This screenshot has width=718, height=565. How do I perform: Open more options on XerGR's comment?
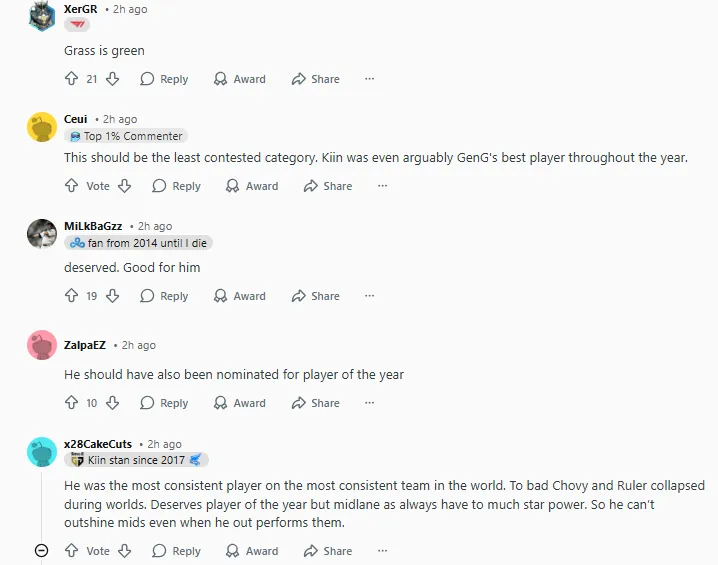[x=369, y=79]
